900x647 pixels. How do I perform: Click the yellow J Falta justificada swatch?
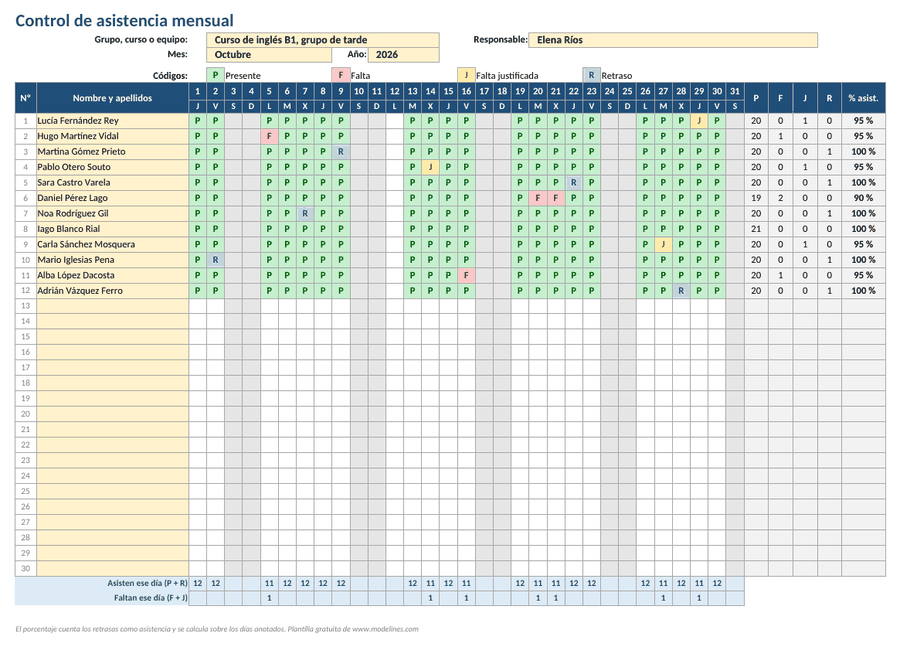coord(466,75)
